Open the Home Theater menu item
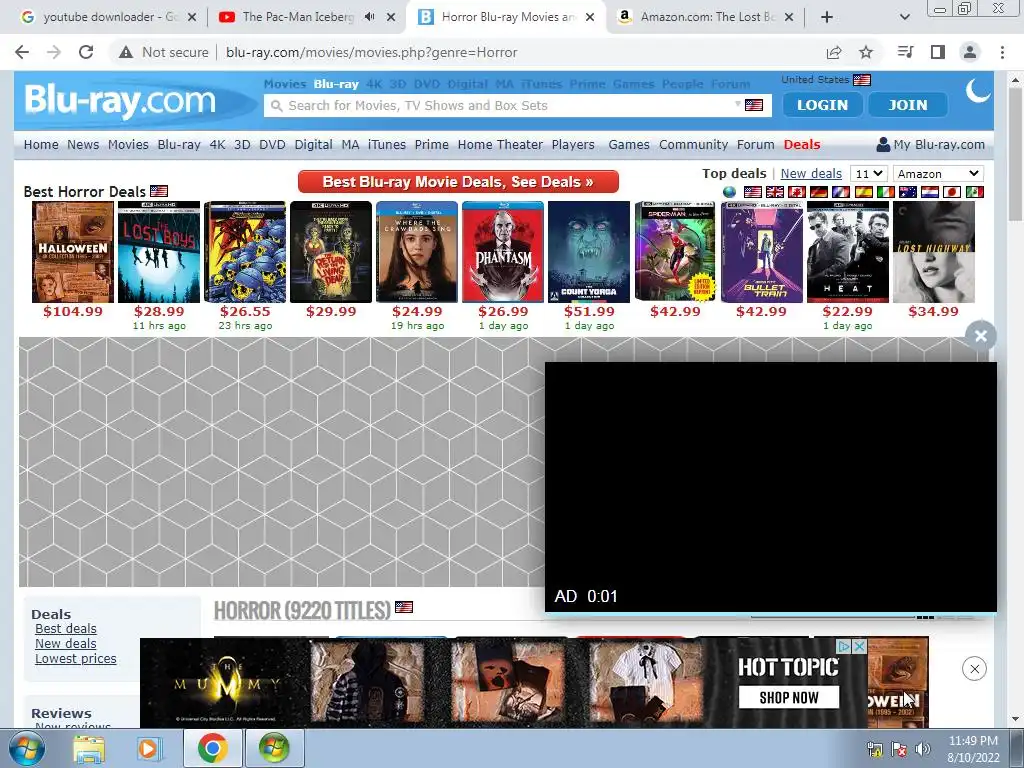The height and width of the screenshot is (768, 1024). 500,144
